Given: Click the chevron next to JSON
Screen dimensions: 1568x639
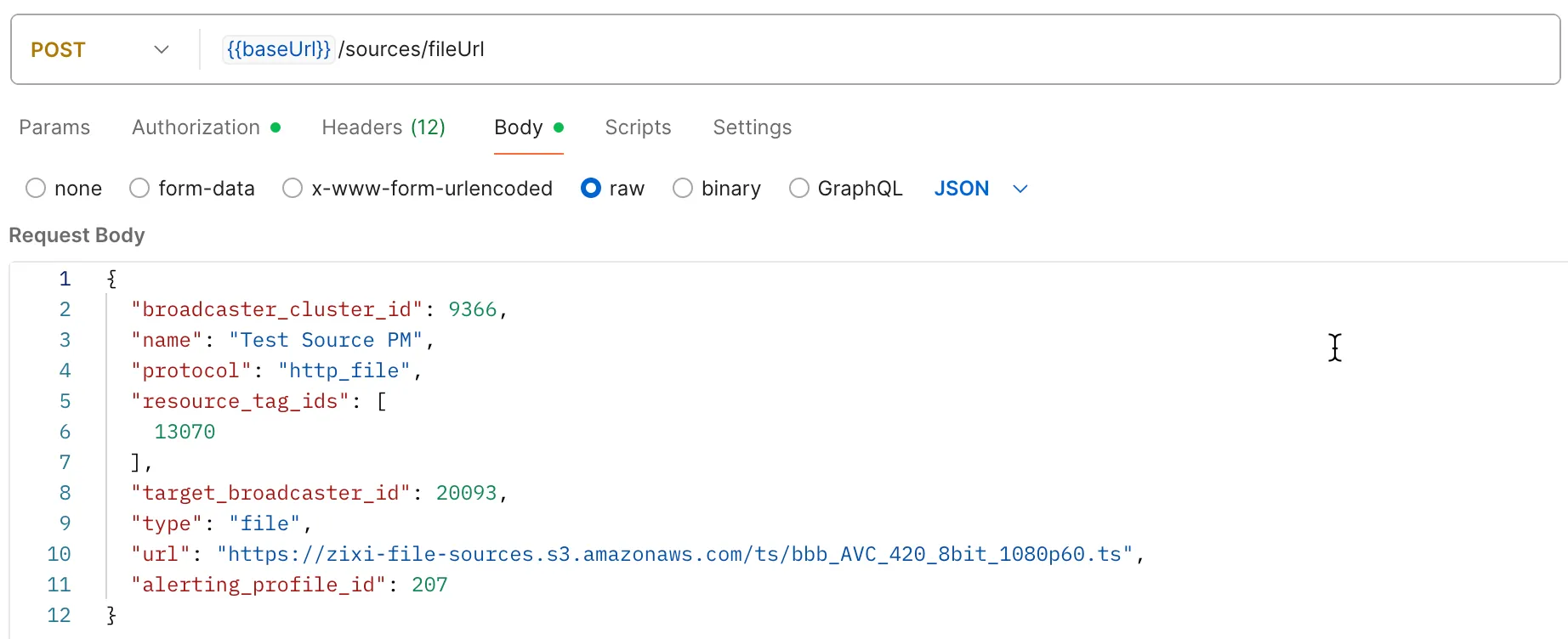Looking at the screenshot, I should click(1020, 189).
